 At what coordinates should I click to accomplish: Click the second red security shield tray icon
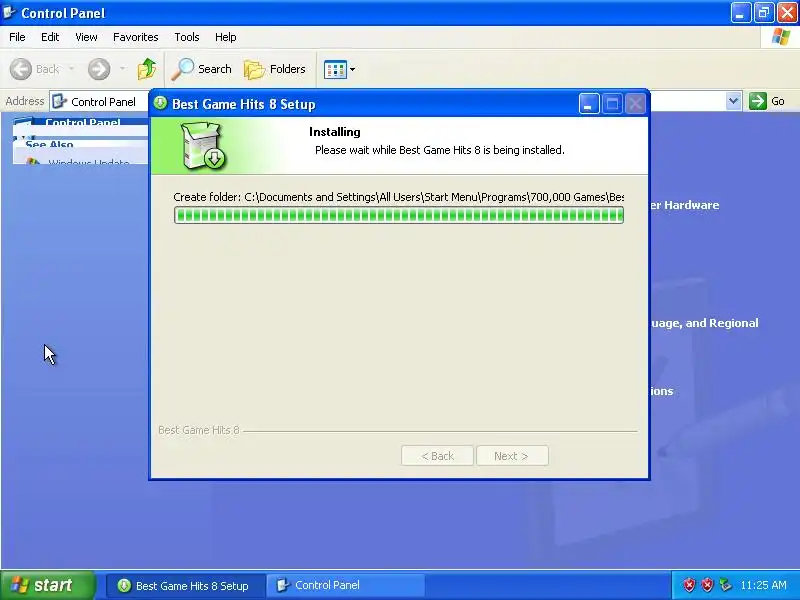707,585
